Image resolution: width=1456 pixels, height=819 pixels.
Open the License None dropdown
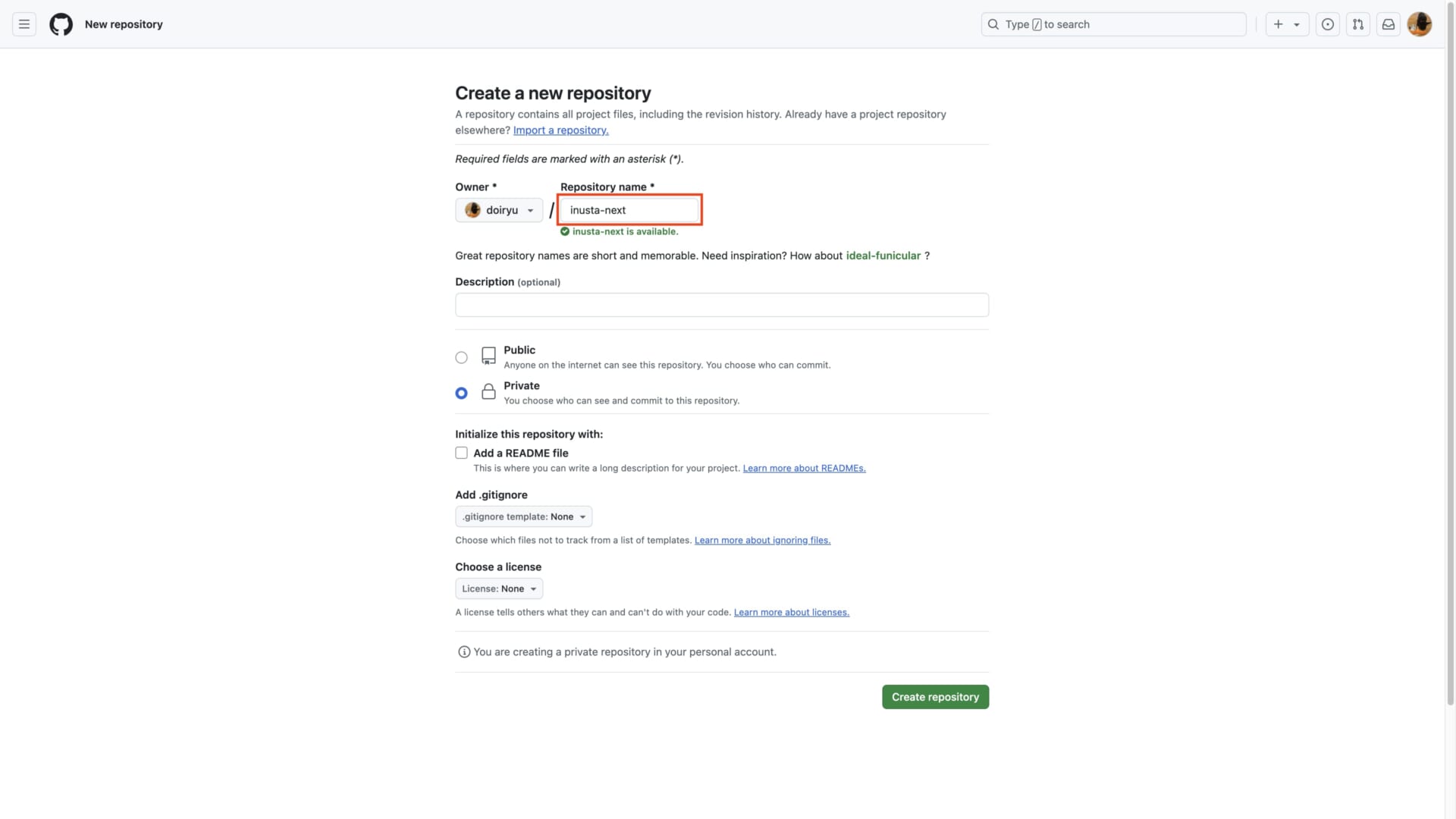(x=499, y=589)
